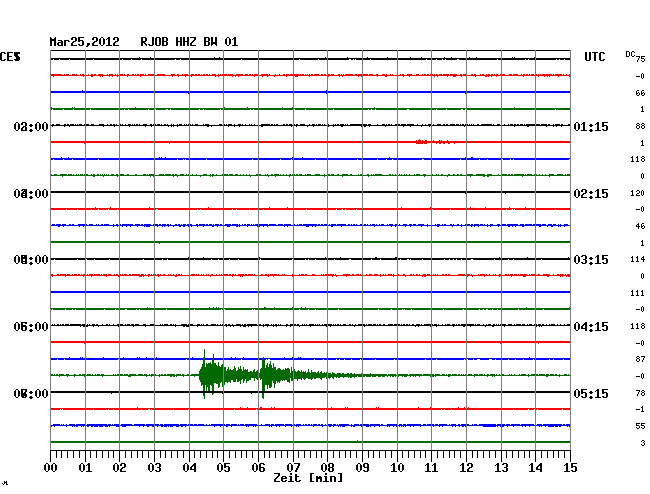Click the Zeit [min] axis title
Viewport: 650px width, 494px height.
click(308, 478)
